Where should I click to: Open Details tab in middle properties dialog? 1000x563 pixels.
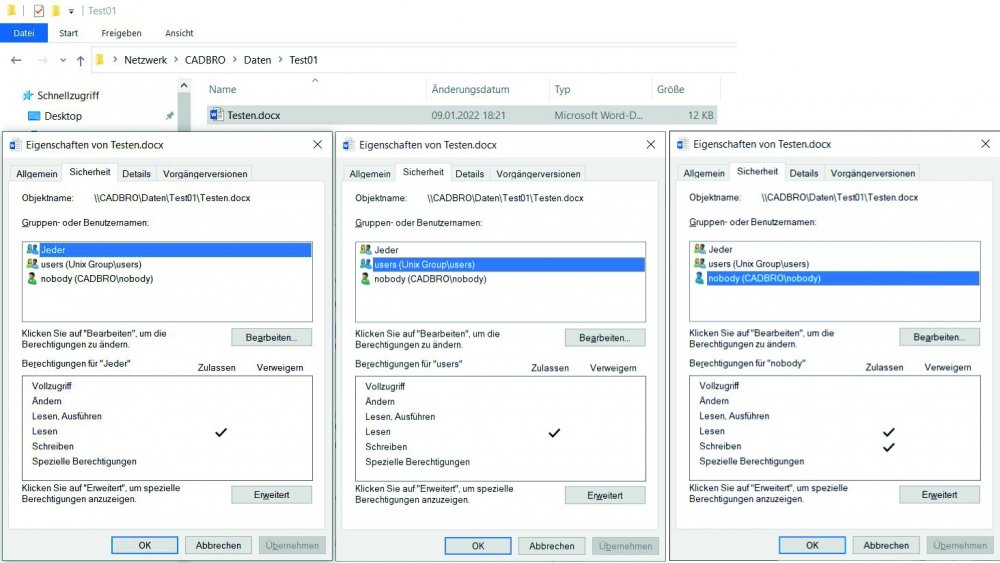pos(470,173)
